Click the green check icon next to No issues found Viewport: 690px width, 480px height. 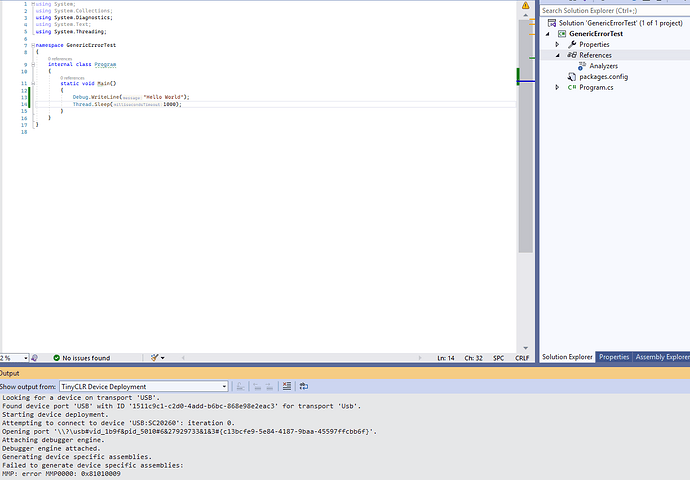coord(56,358)
